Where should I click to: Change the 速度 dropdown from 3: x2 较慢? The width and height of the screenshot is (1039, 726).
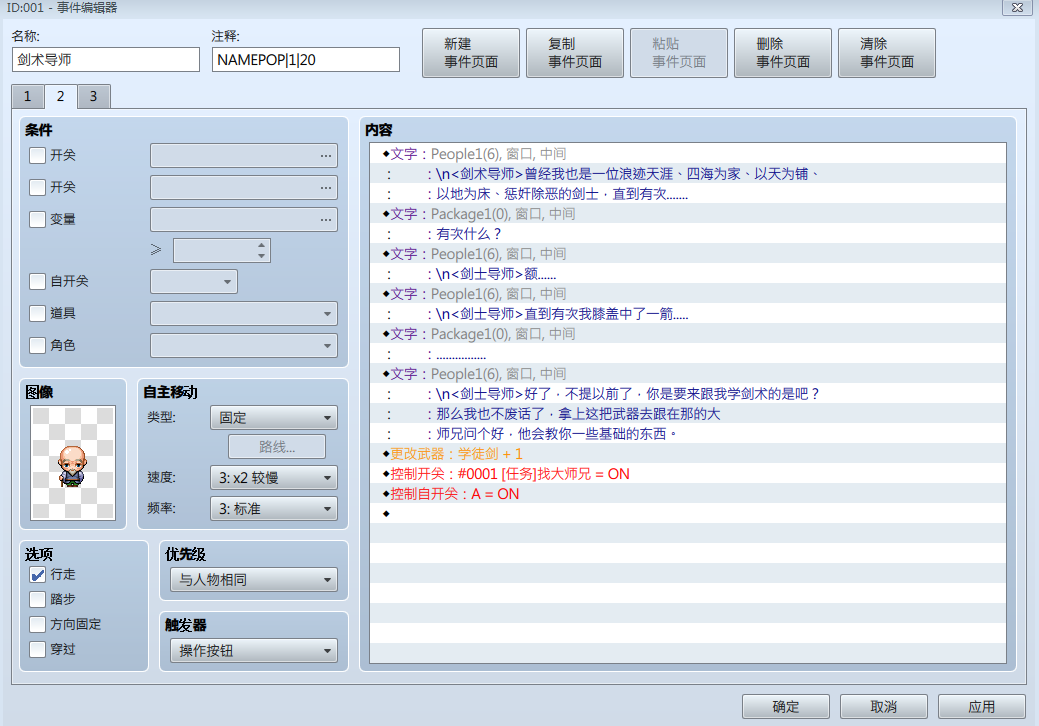[274, 478]
